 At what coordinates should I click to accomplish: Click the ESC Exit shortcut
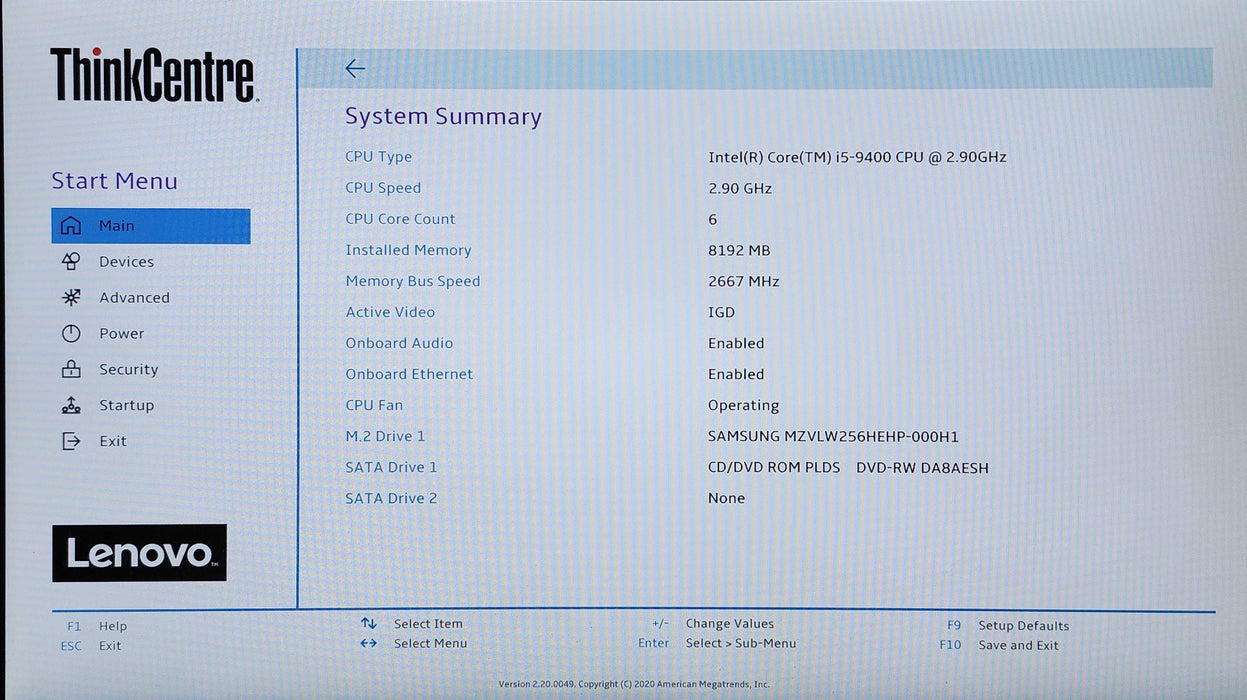click(91, 646)
